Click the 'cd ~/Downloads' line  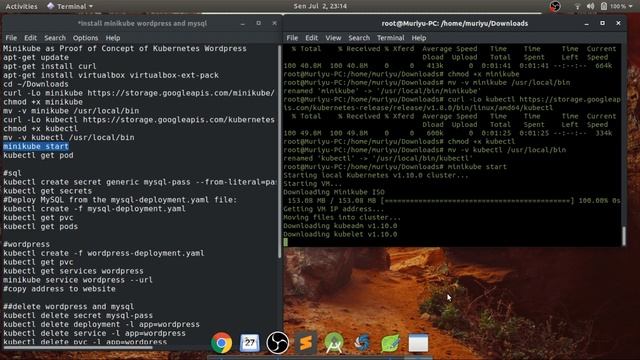[36, 84]
